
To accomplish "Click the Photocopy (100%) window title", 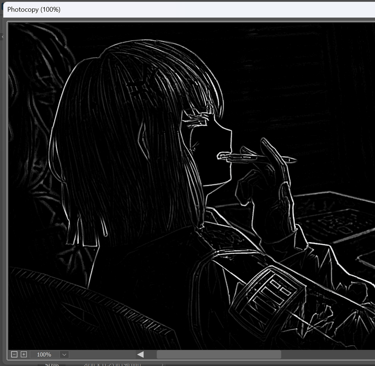I will (34, 10).
